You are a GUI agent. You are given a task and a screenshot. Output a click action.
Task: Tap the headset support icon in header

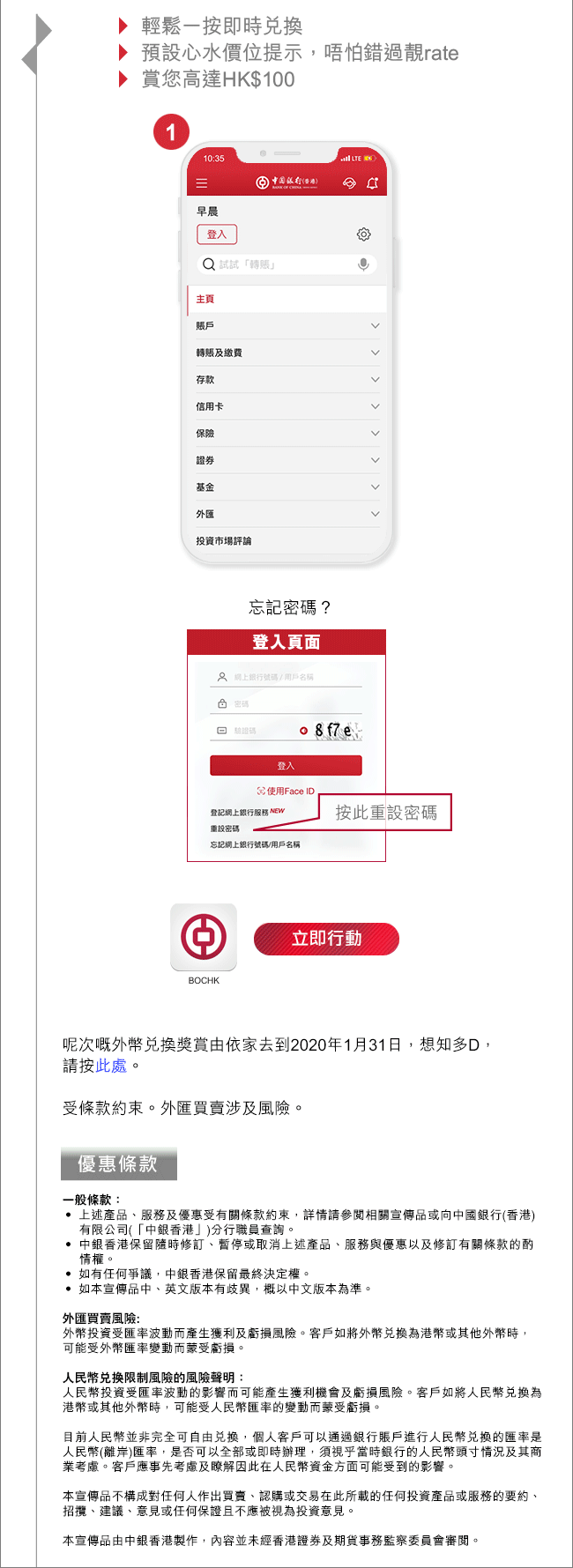coord(349,183)
